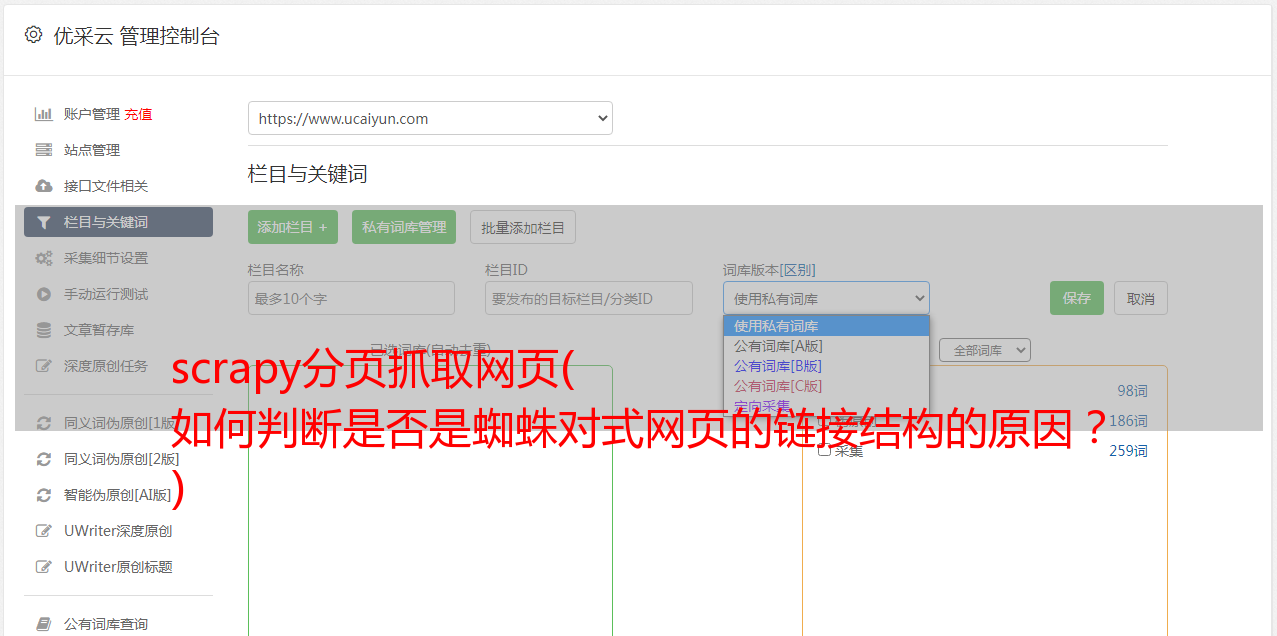The width and height of the screenshot is (1277, 636).
Task: Click the 手动运行测试 play icon
Action: click(44, 294)
